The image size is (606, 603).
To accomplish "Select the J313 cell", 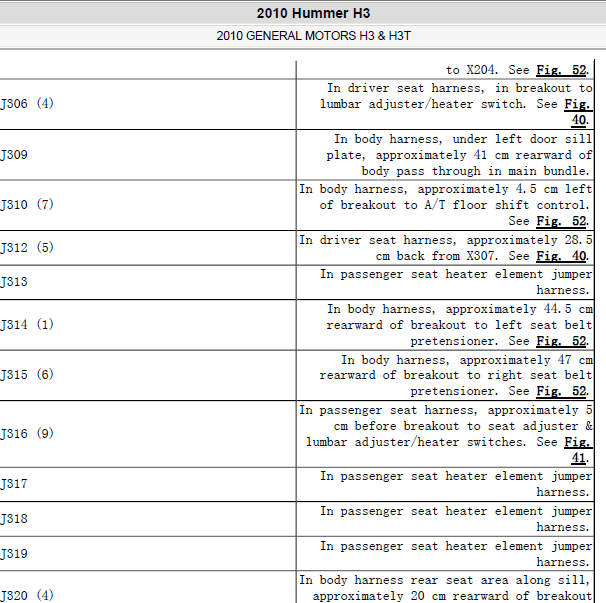I will (x=148, y=282).
